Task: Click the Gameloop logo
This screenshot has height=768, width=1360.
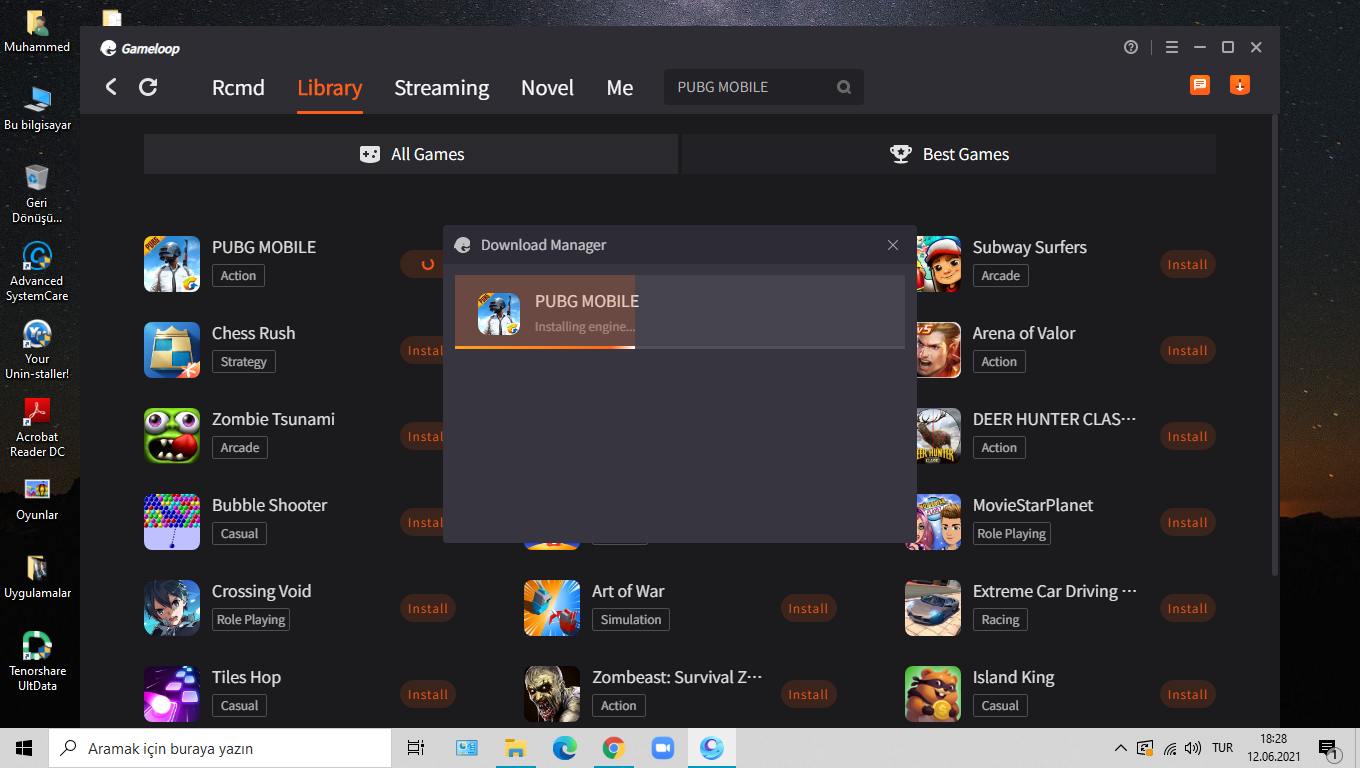Action: [x=140, y=48]
